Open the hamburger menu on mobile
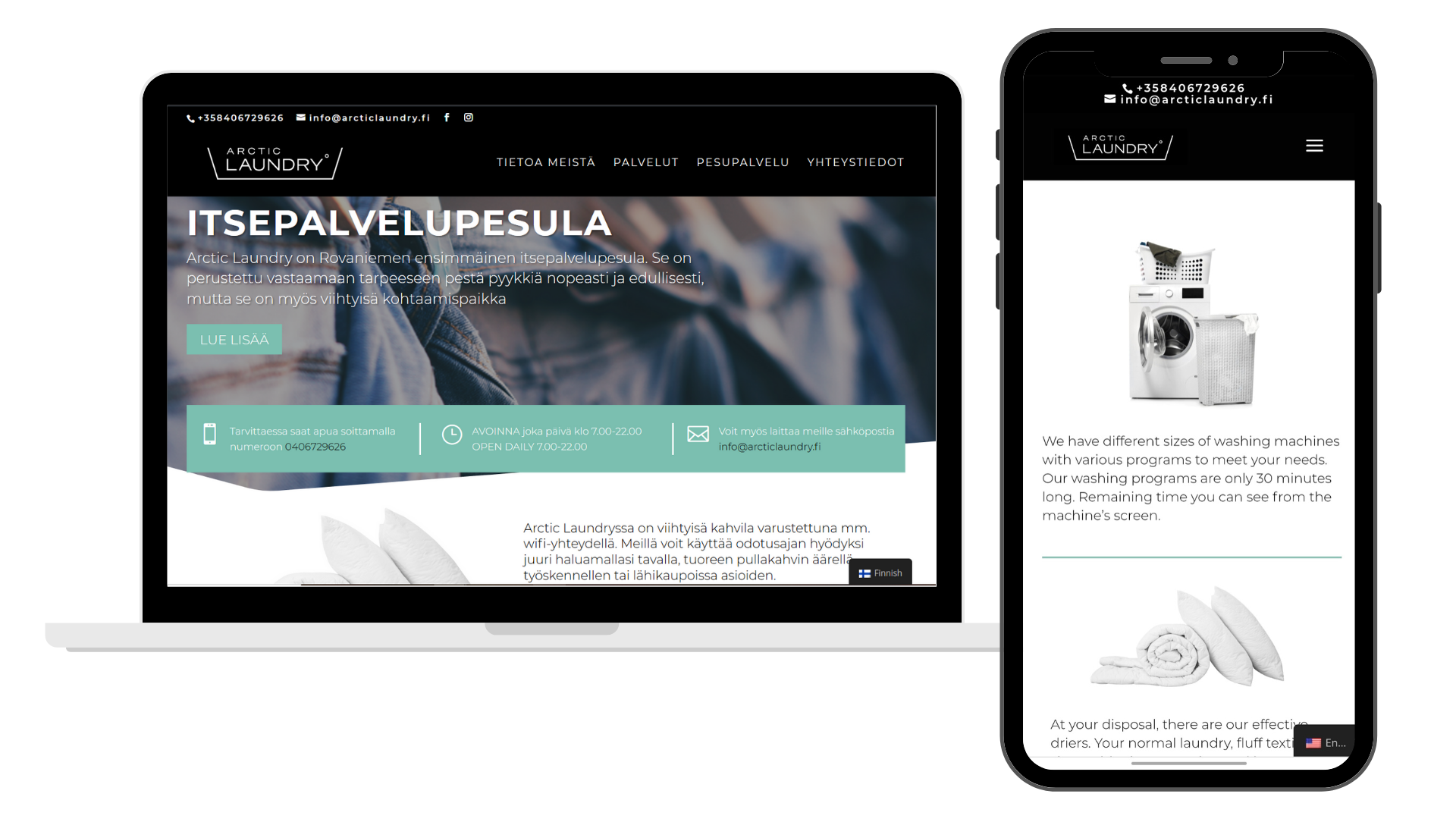Viewport: 1456px width, 819px height. click(1314, 146)
